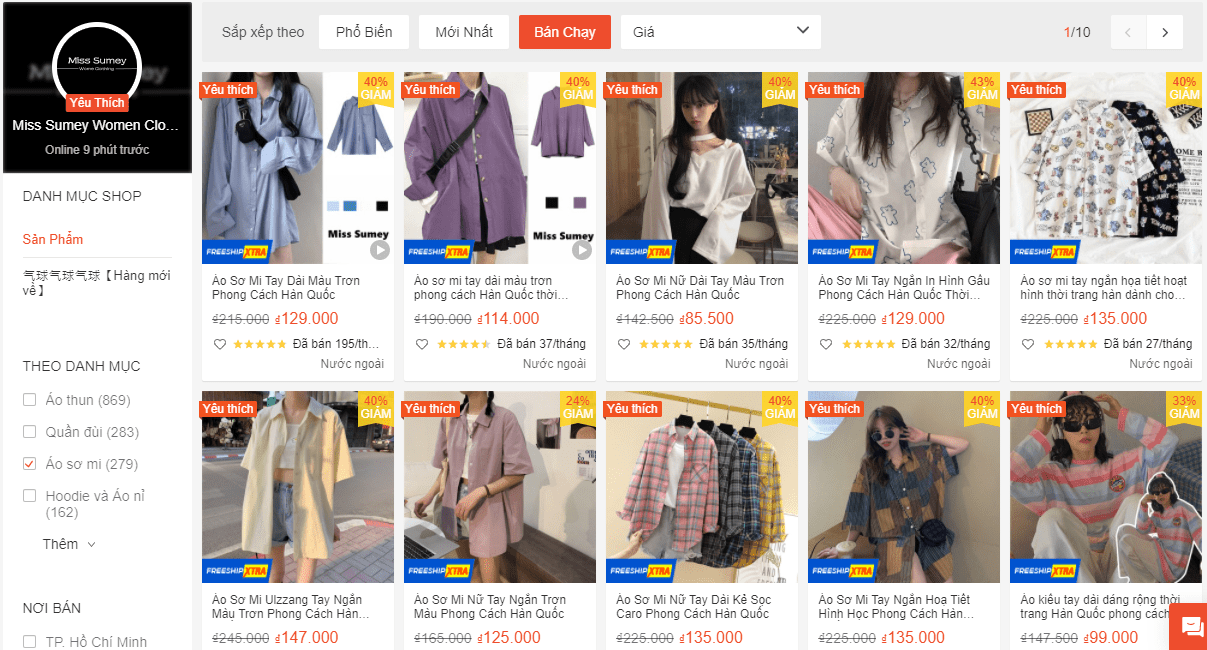Check Hoodie và Áo nỉ checkbox
1207x650 pixels.
click(30, 496)
